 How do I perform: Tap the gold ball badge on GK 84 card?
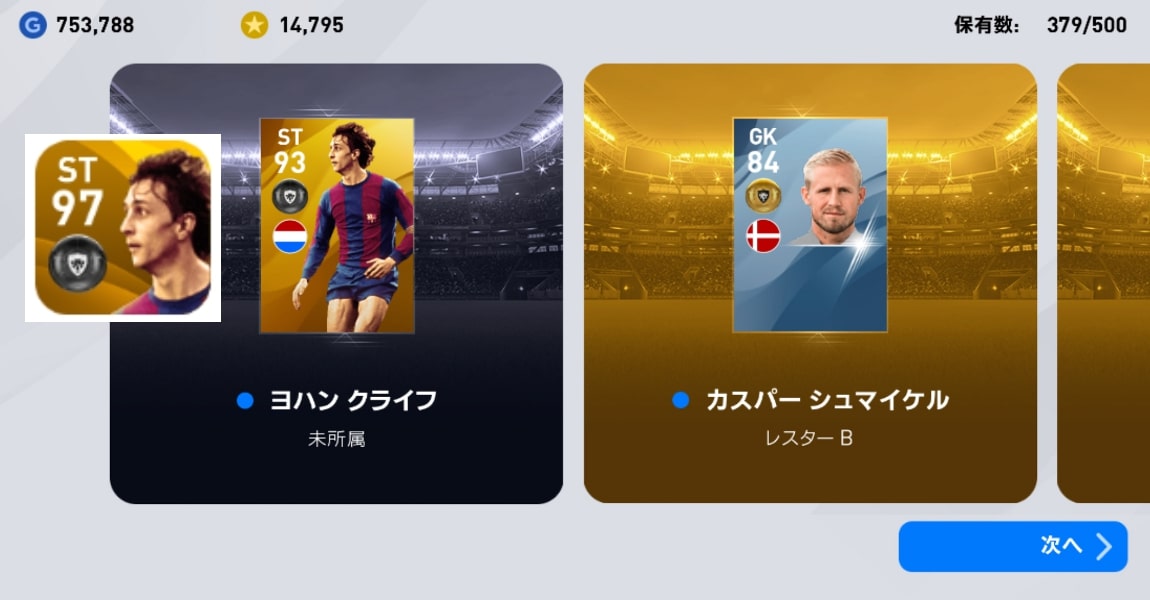763,196
